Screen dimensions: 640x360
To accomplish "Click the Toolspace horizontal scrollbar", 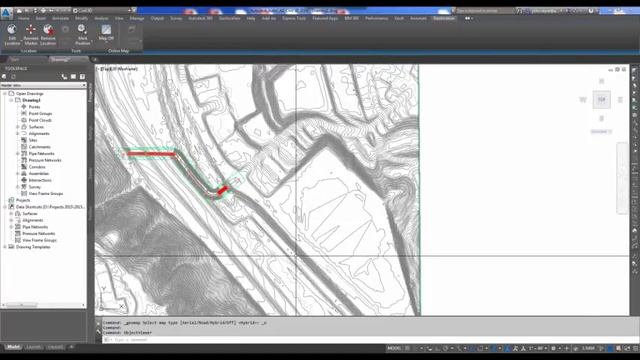I will [x=43, y=305].
